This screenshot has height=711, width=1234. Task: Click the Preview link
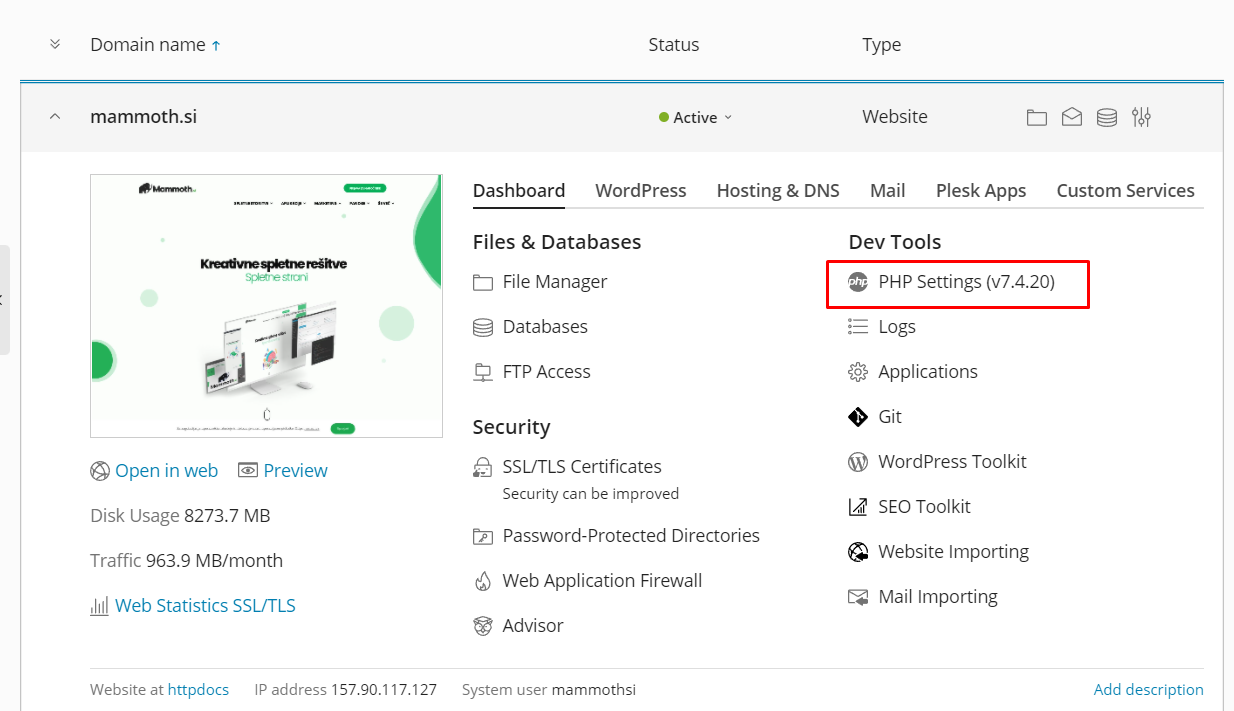tap(296, 471)
